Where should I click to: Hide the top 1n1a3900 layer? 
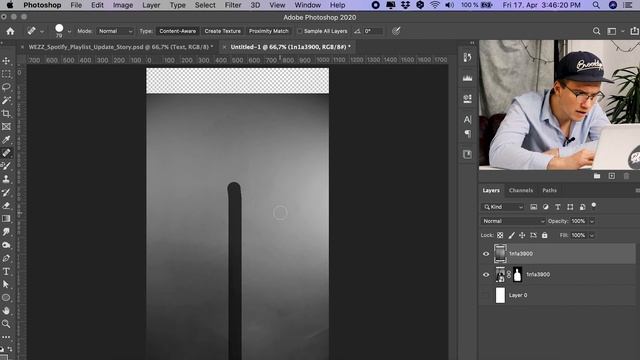coord(486,254)
